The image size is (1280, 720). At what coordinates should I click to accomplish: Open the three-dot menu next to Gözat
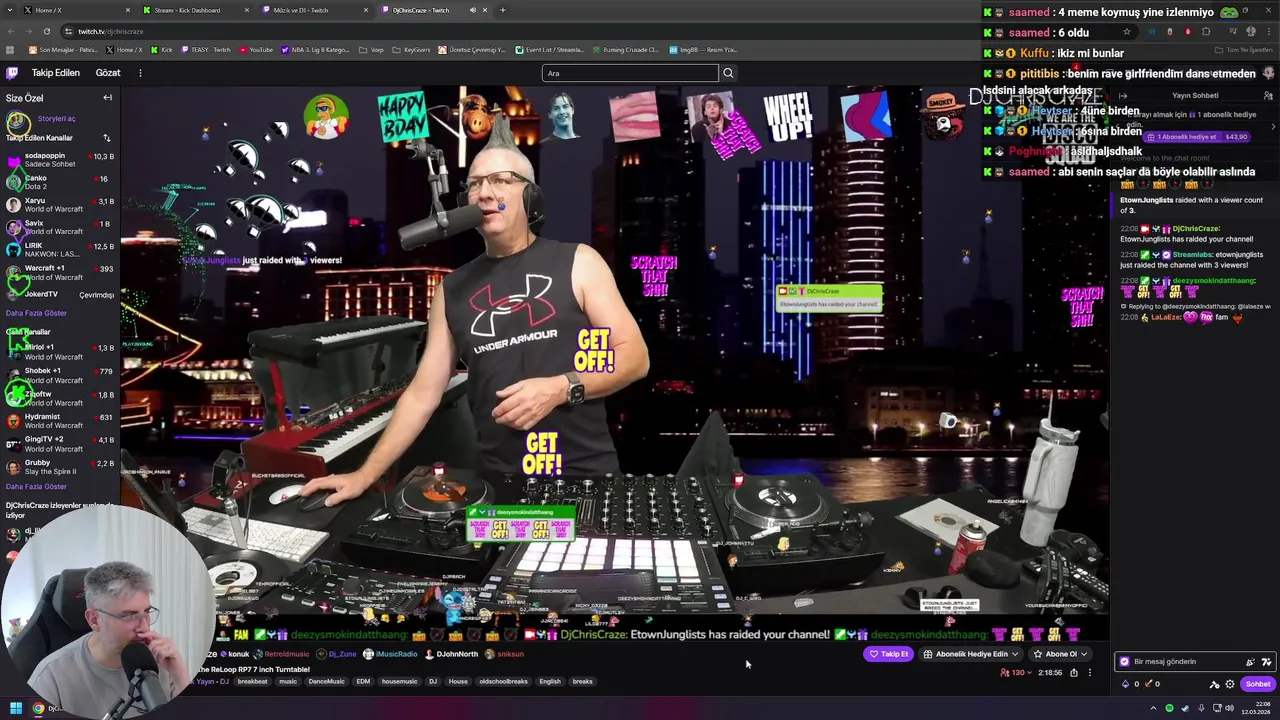140,73
